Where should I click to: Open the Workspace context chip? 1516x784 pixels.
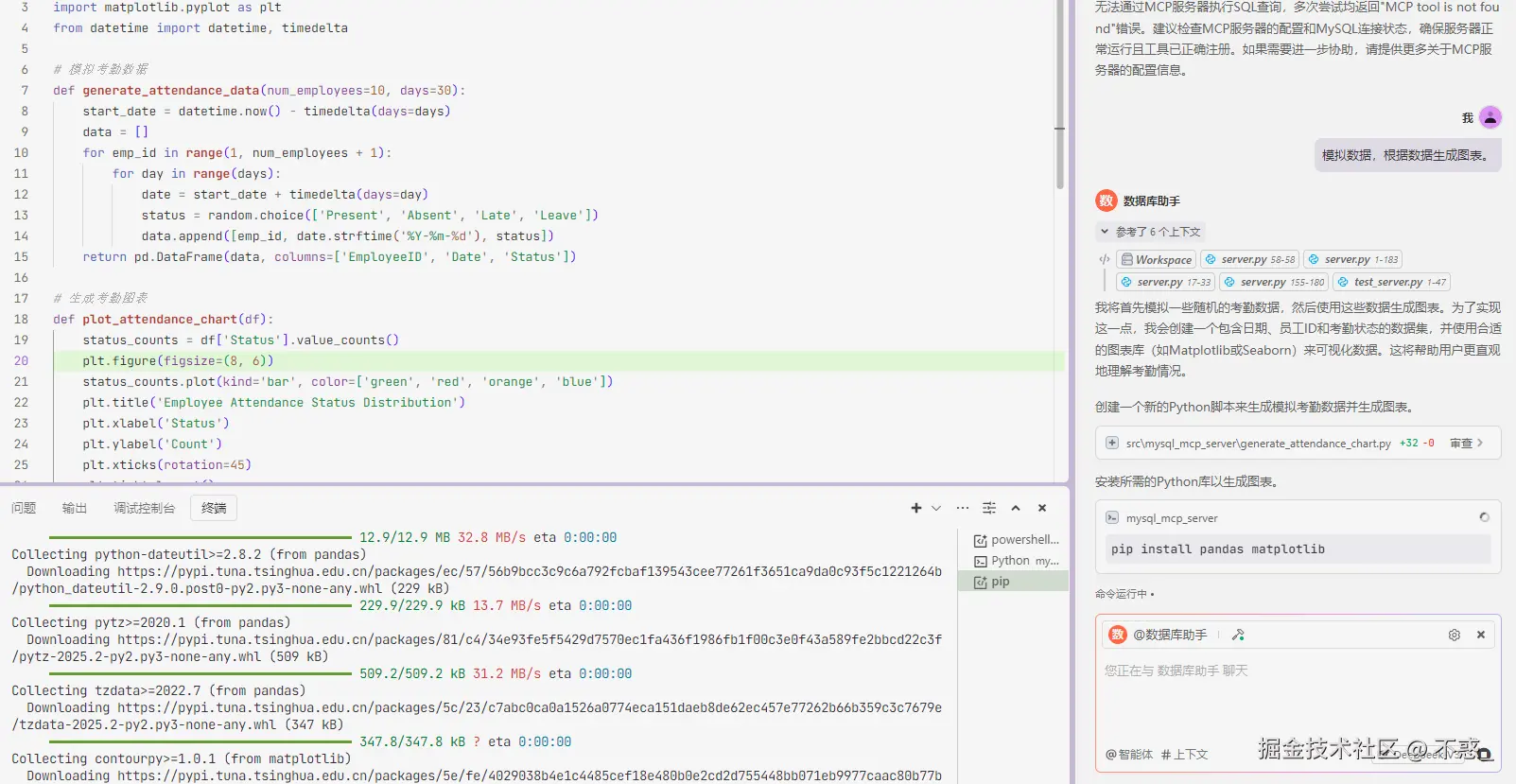[1157, 259]
